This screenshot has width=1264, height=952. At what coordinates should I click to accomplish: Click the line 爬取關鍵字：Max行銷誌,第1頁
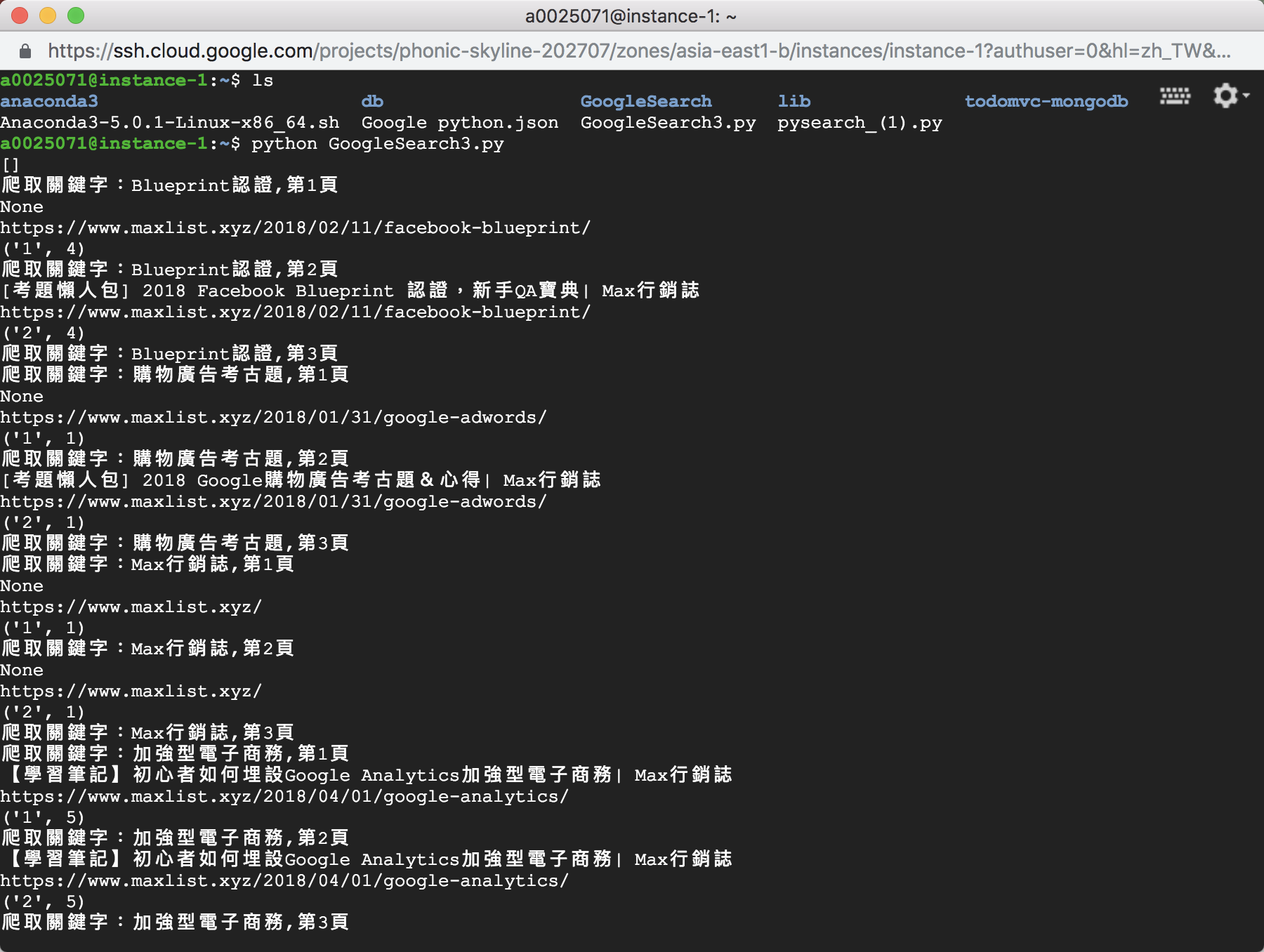pyautogui.click(x=147, y=564)
